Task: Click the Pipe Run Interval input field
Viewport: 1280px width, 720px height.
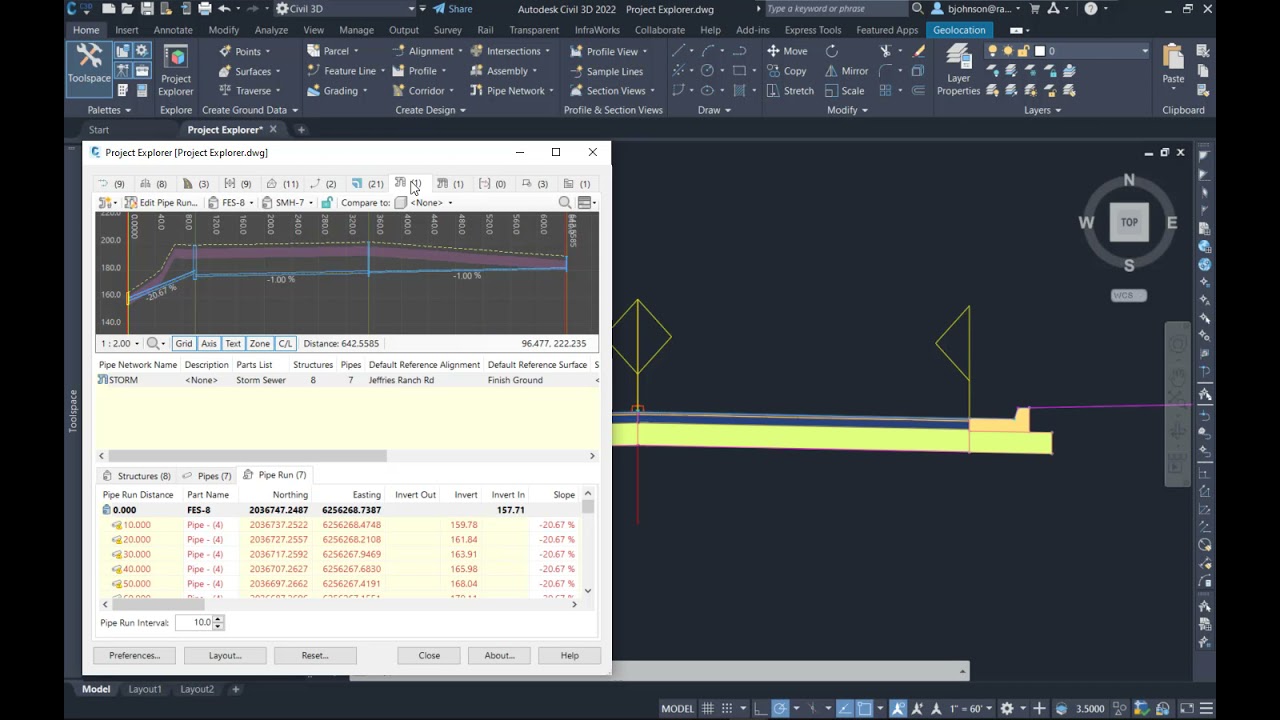Action: (x=194, y=622)
